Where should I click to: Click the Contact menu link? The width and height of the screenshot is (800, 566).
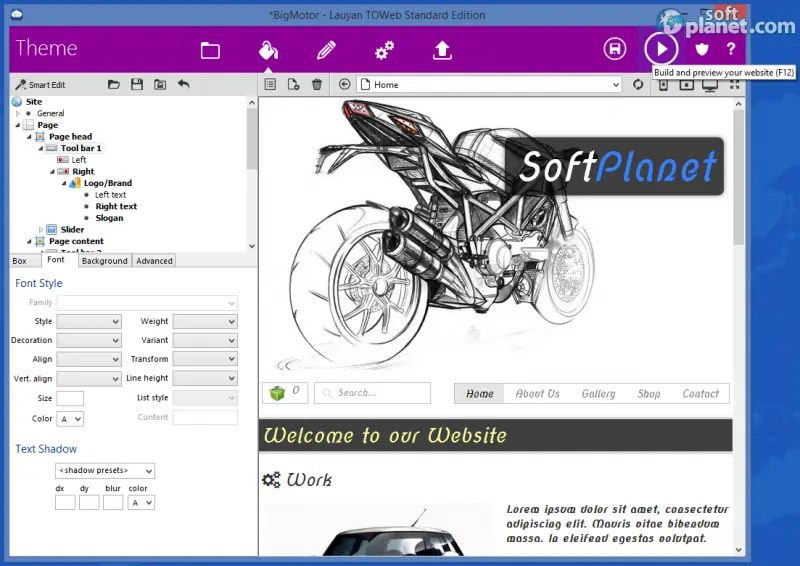tap(701, 393)
